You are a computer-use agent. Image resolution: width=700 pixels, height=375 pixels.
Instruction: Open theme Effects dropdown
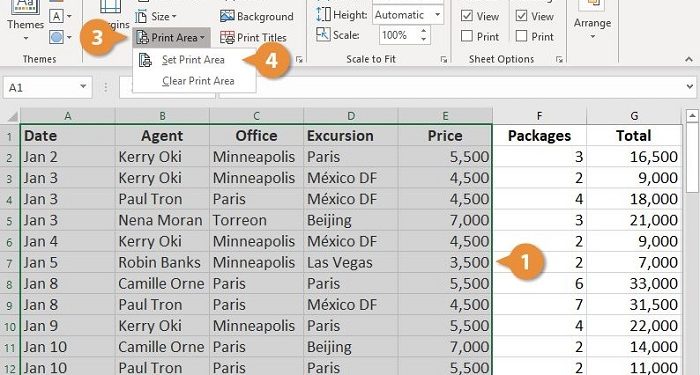coord(61,37)
